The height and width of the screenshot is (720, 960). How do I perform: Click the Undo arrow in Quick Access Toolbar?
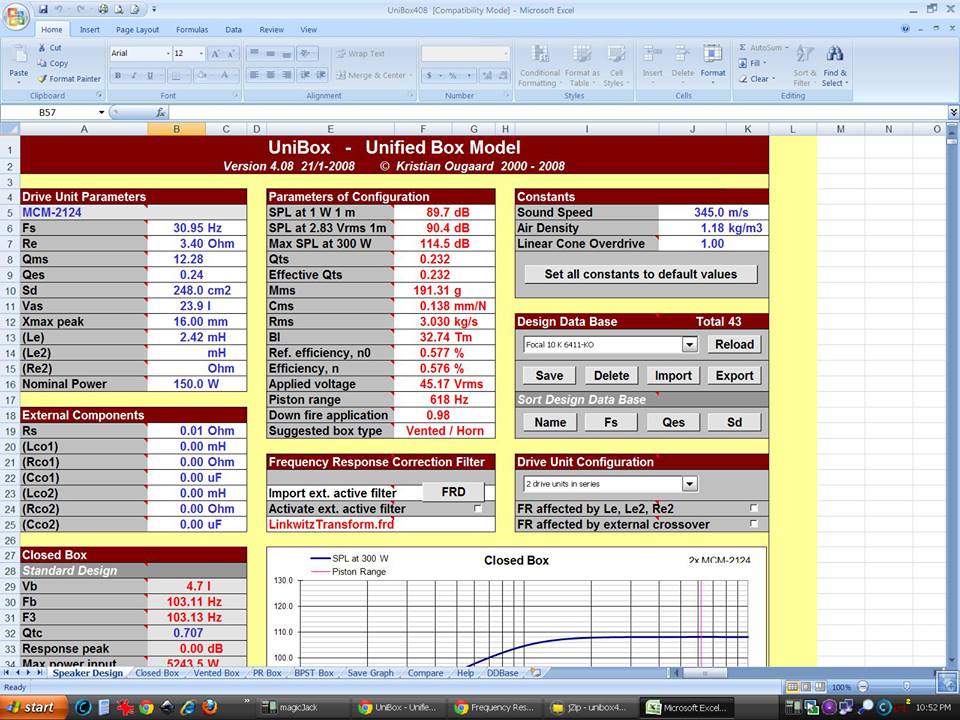tap(59, 9)
